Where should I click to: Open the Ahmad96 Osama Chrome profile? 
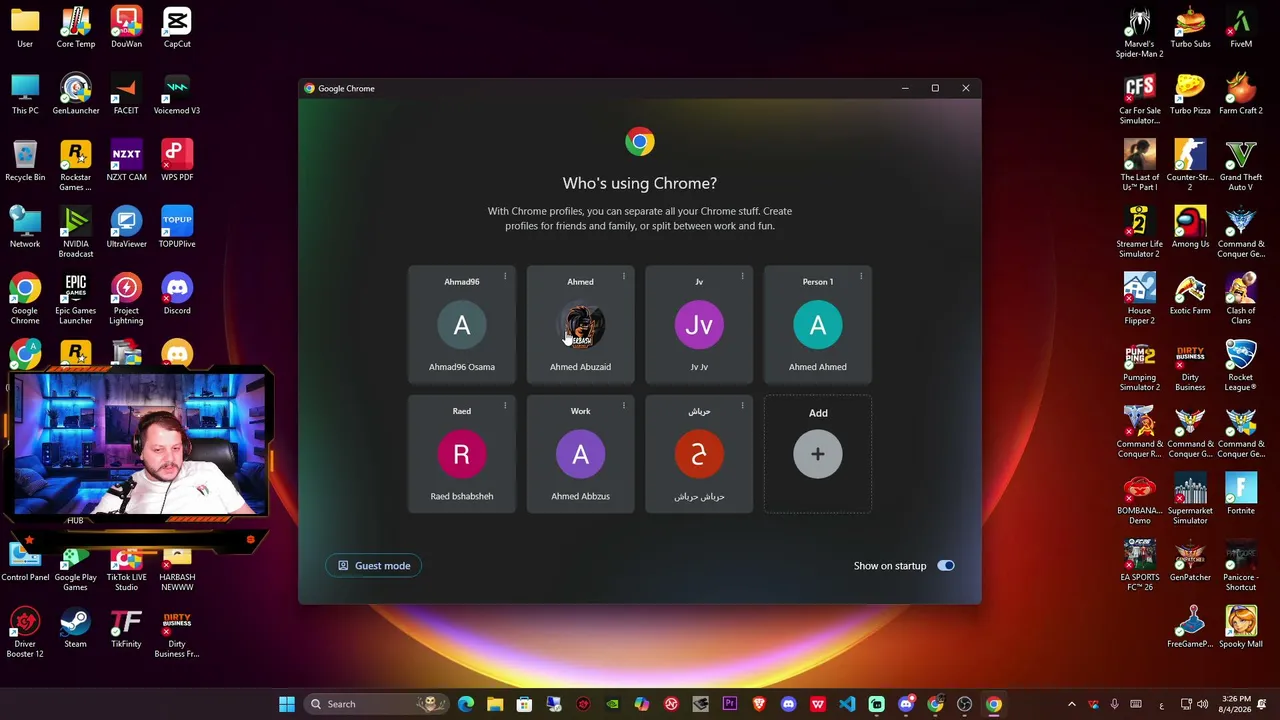(x=461, y=324)
